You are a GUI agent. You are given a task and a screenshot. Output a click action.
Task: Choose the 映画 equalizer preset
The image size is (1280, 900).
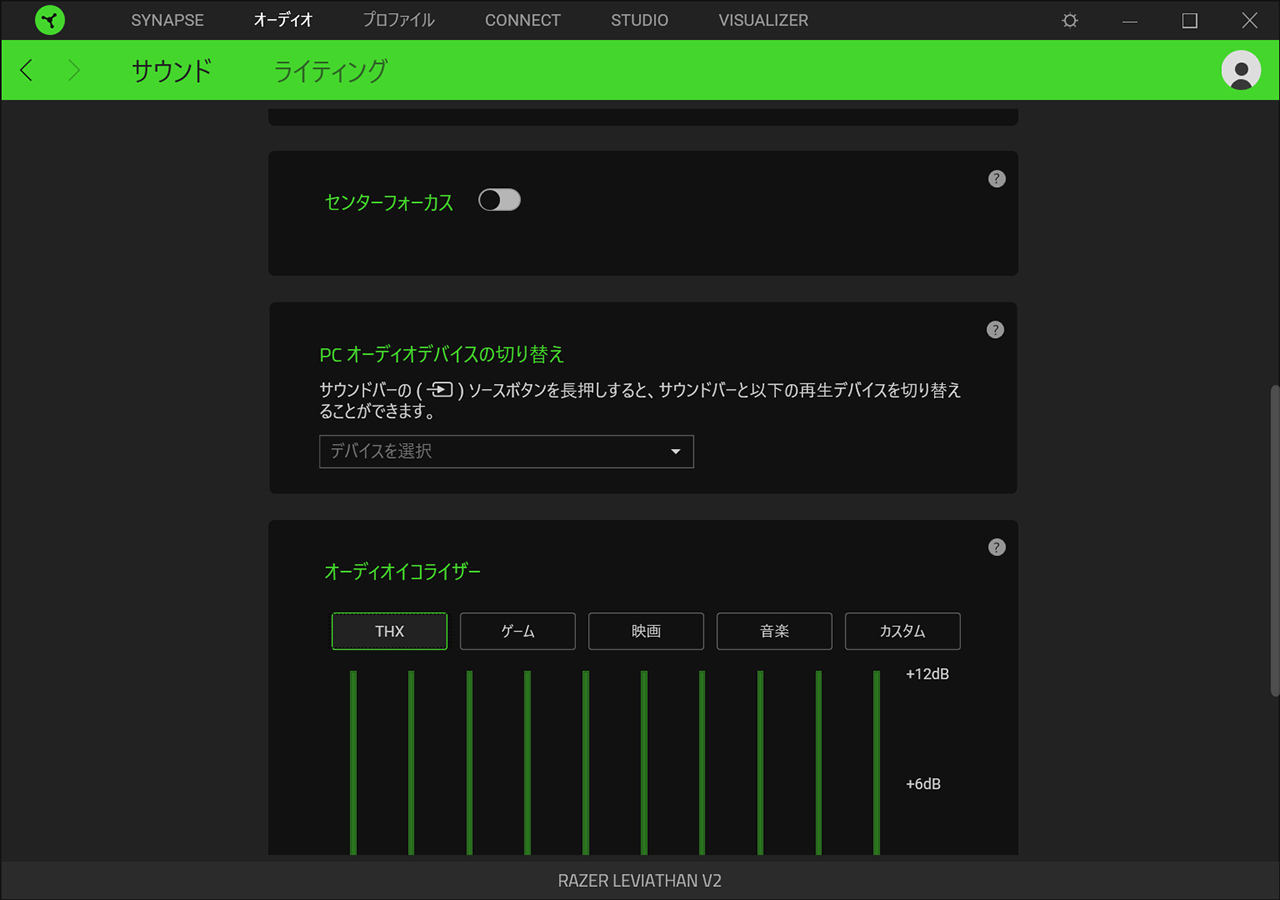646,631
